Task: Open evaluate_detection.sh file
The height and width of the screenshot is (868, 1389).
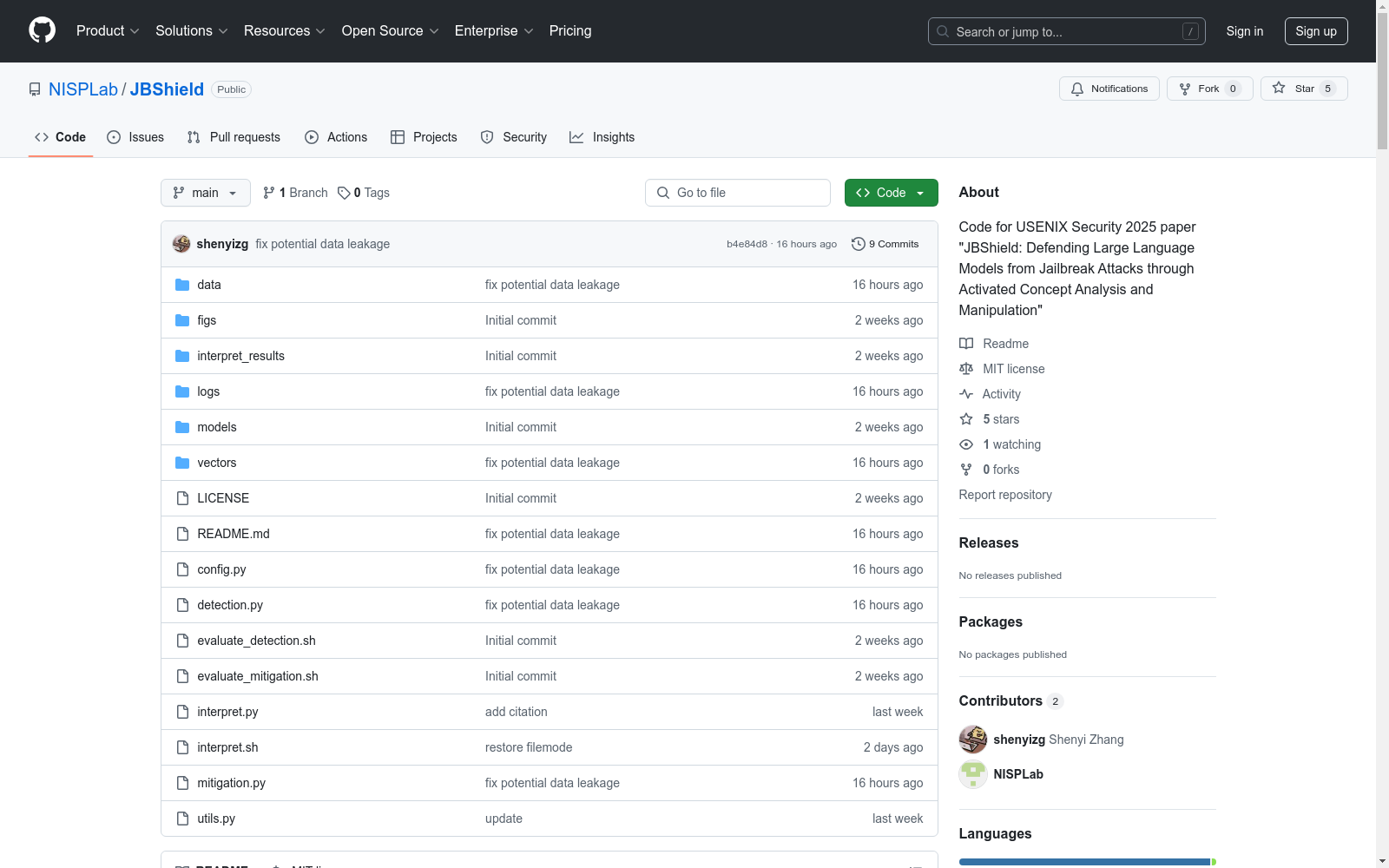Action: (256, 641)
